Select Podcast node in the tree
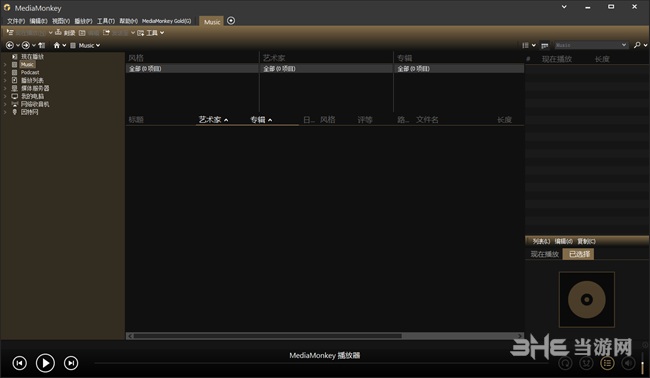Viewport: 650px width, 378px height. (30, 72)
